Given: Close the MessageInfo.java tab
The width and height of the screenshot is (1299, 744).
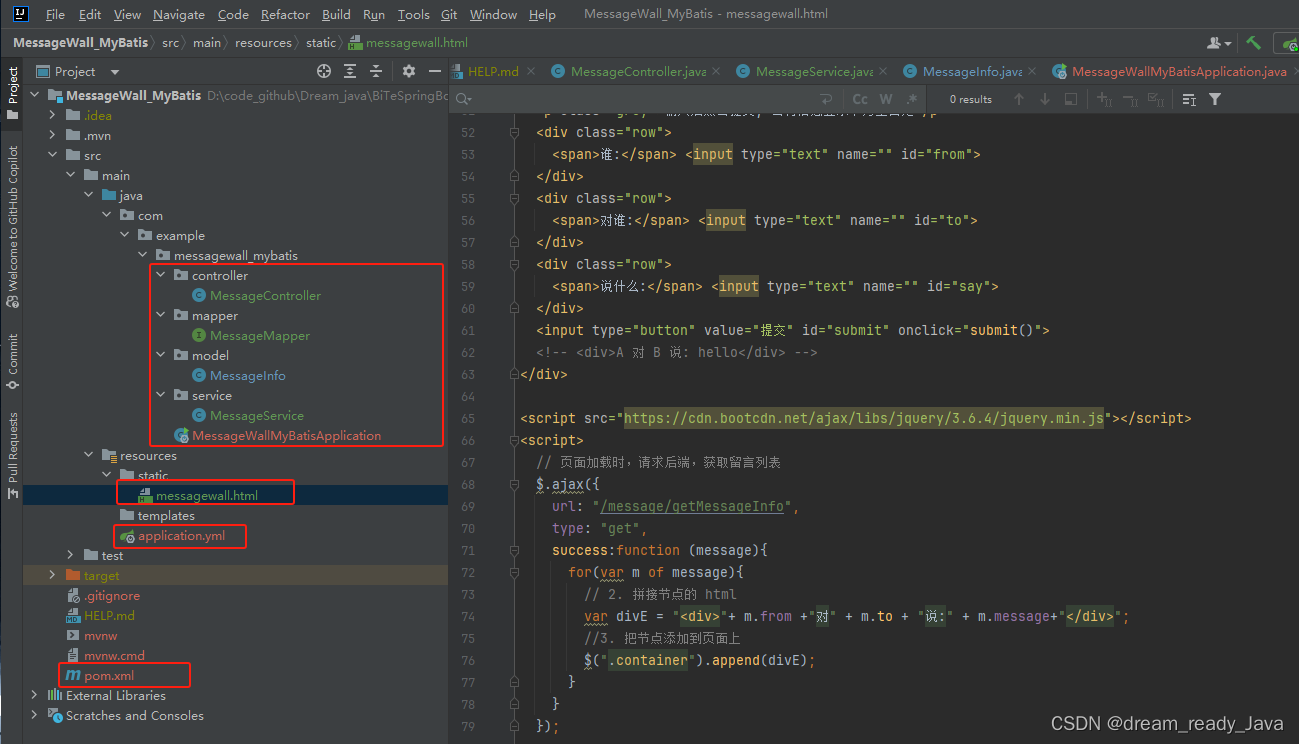Looking at the screenshot, I should 1033,71.
